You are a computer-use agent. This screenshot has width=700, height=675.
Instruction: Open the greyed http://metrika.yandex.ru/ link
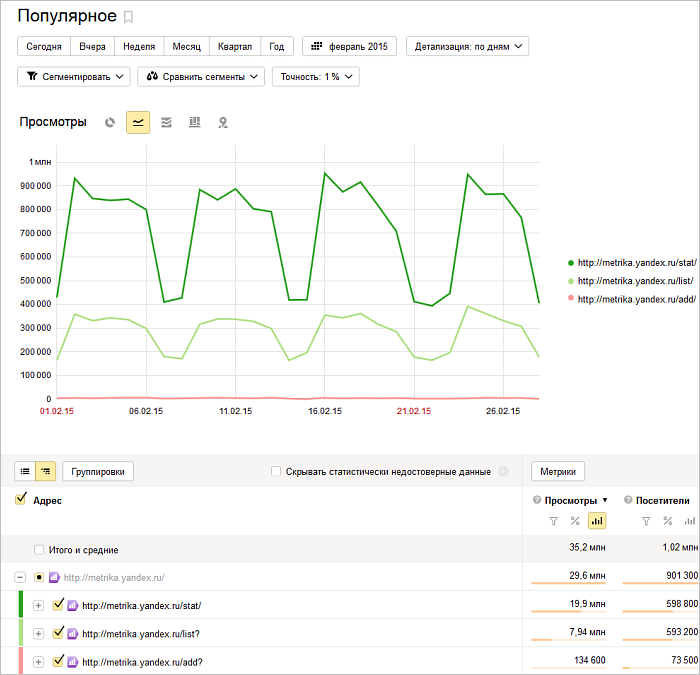coord(114,578)
